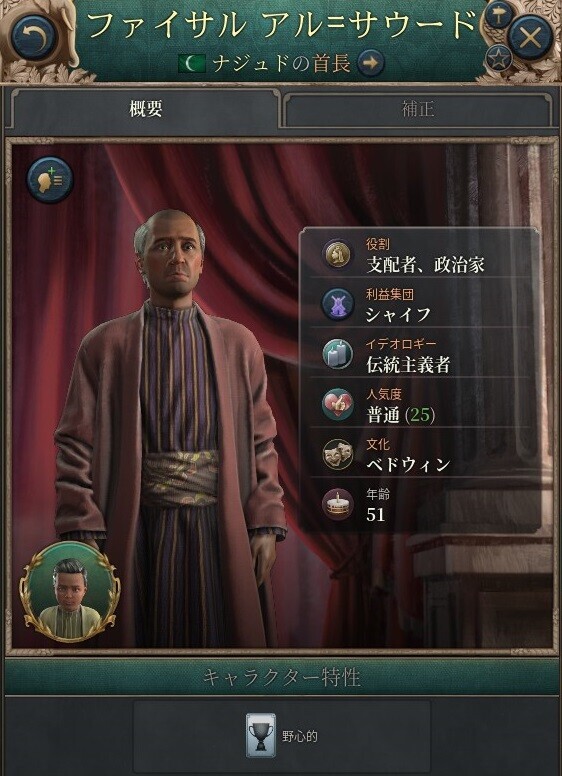The width and height of the screenshot is (562, 776).
Task: Go to Najd country via arrow button
Action: tap(371, 63)
